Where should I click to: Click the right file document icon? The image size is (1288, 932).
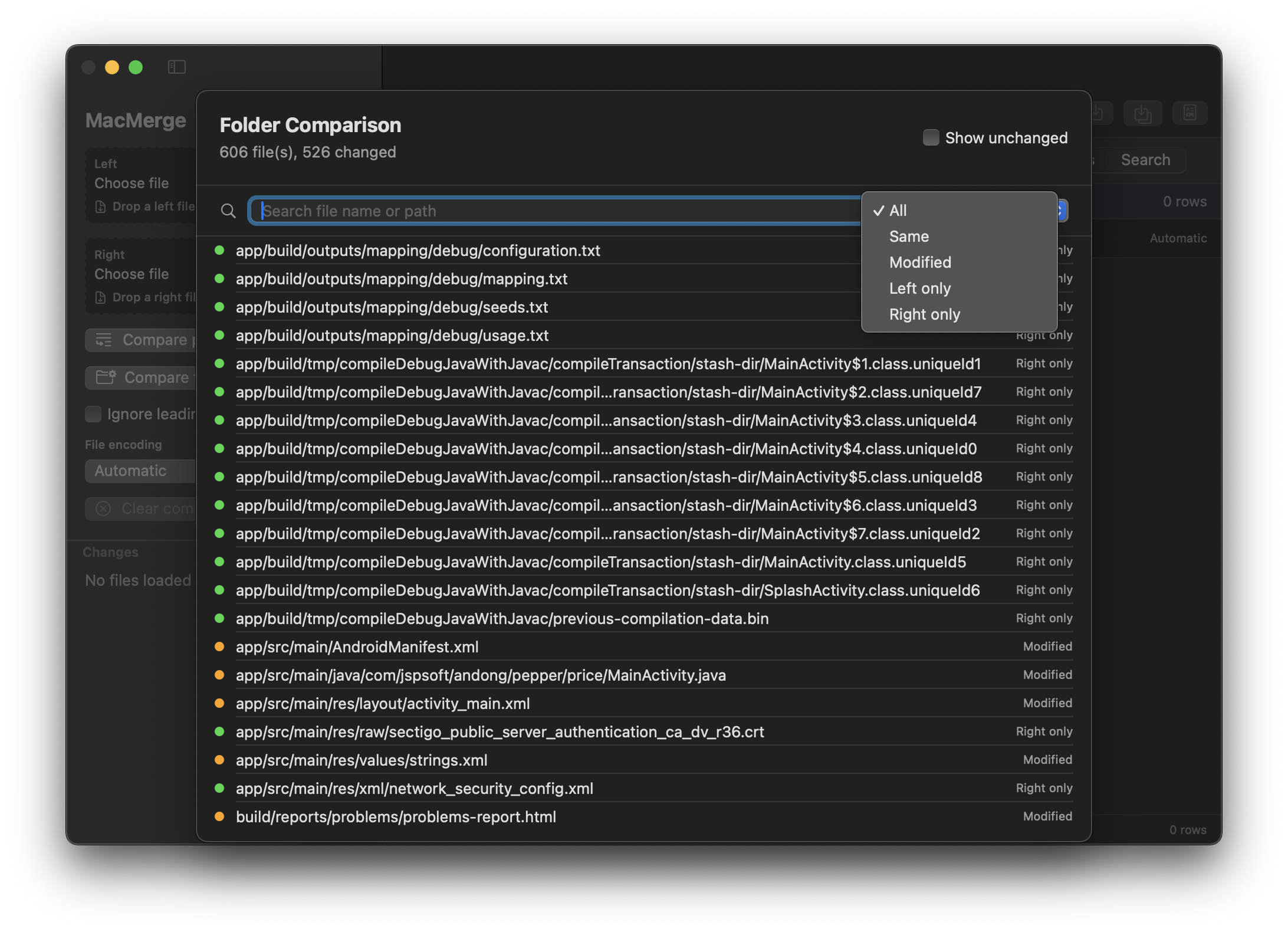pos(101,297)
